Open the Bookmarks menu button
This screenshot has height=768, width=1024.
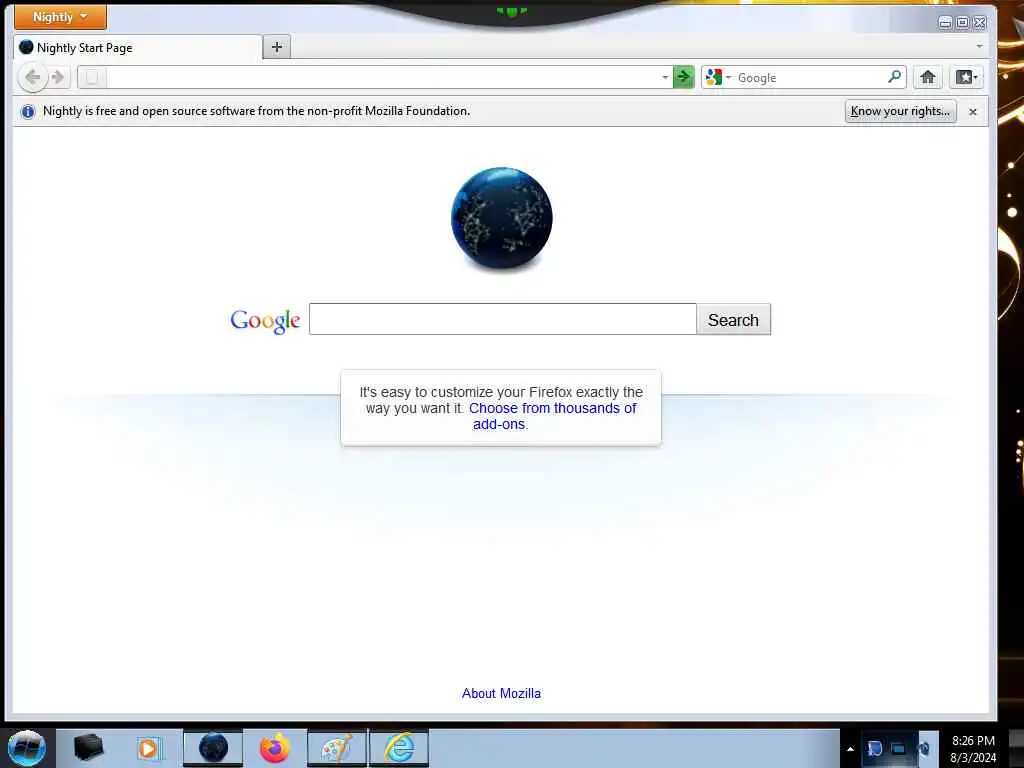[966, 77]
